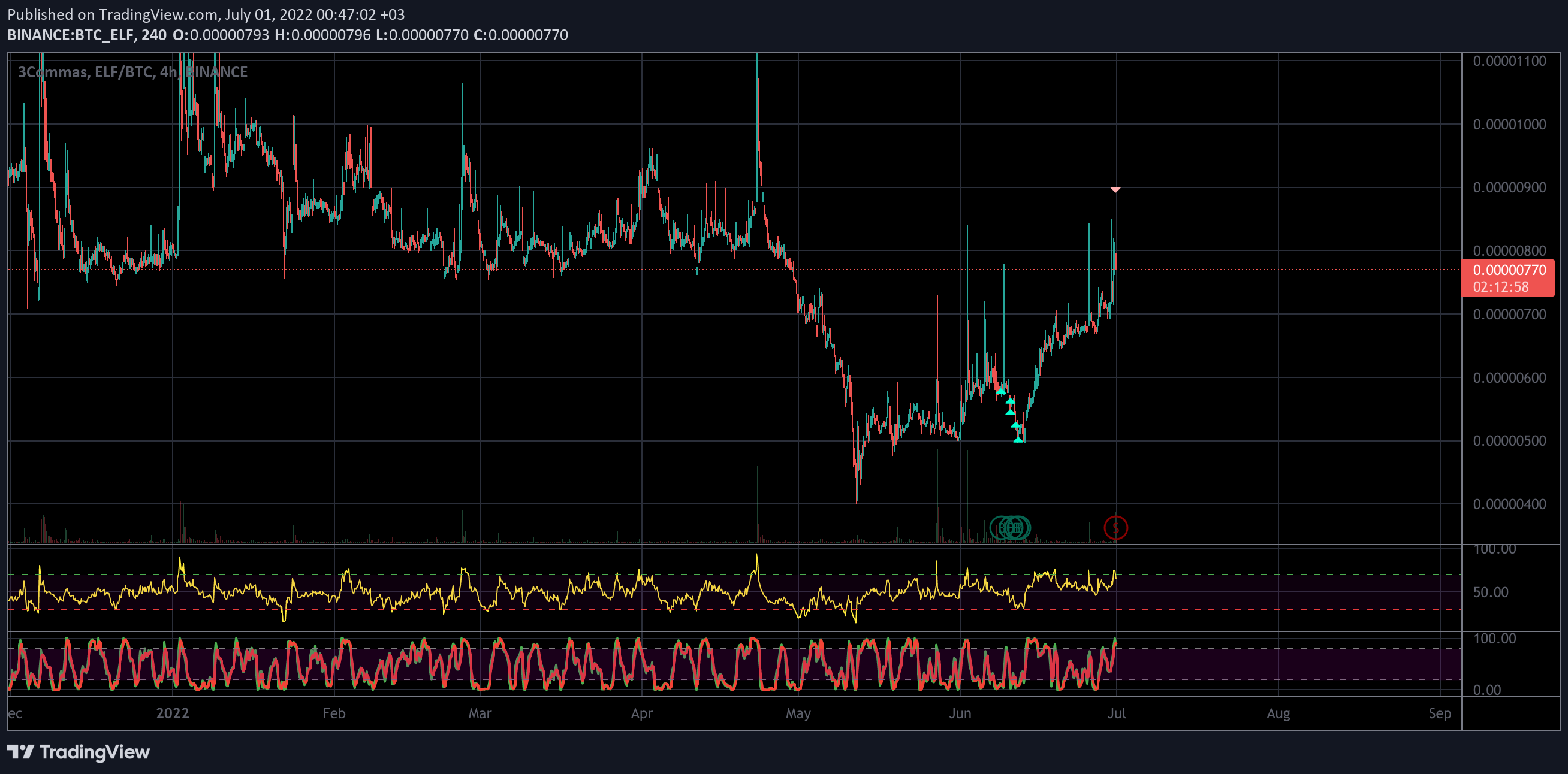The height and width of the screenshot is (774, 1568).
Task: Click the pink sell triangle above the latest candle
Action: pos(1115,190)
